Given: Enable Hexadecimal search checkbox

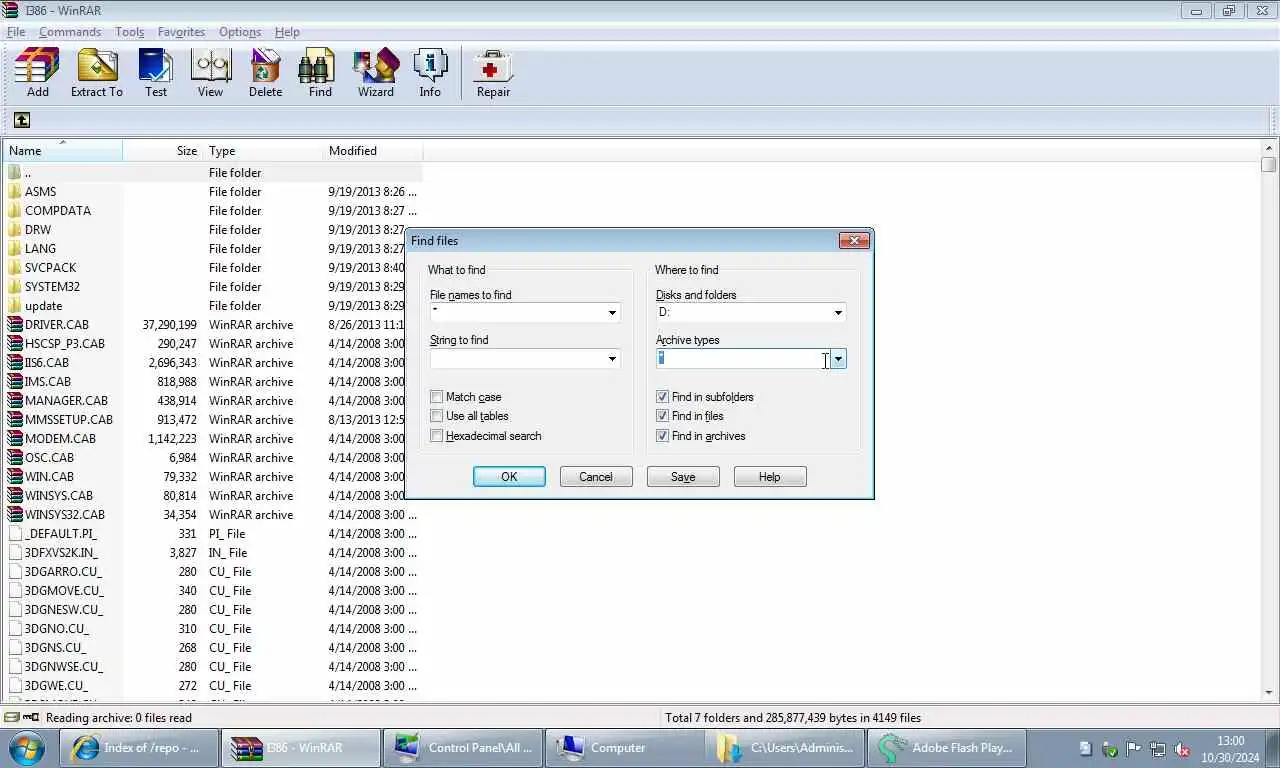Looking at the screenshot, I should (436, 436).
